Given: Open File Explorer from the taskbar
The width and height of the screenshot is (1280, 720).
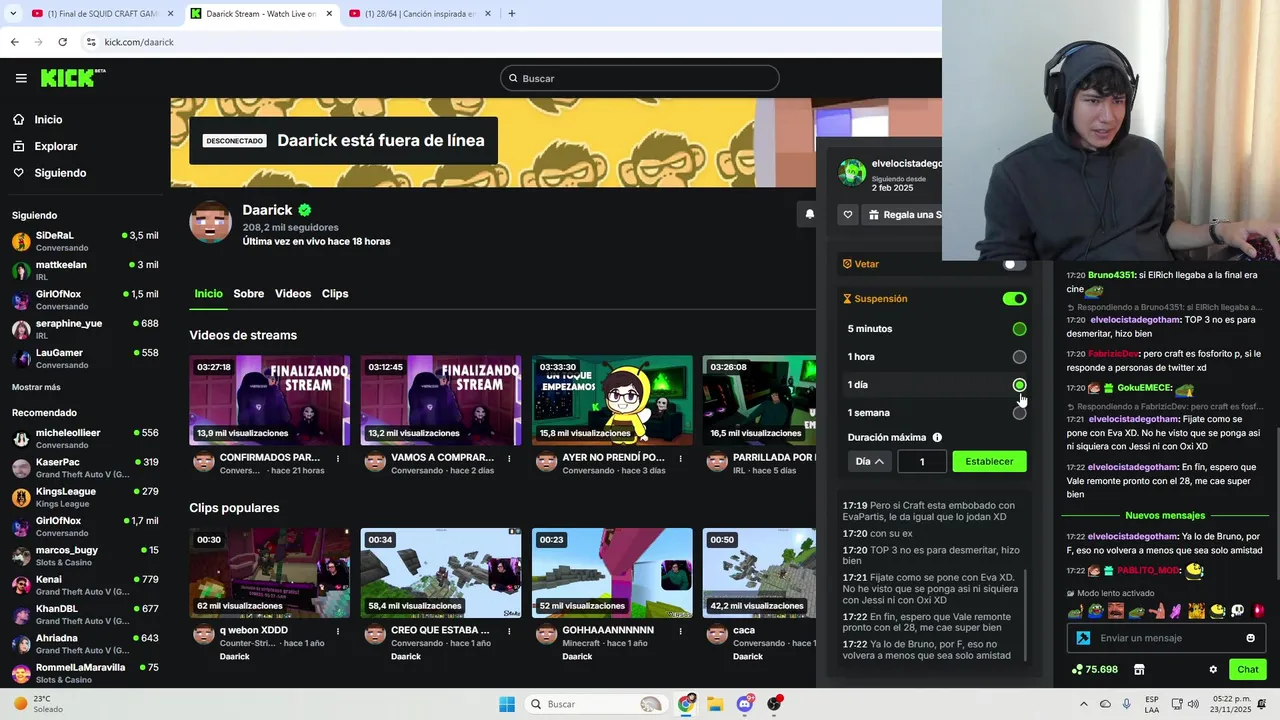Looking at the screenshot, I should [x=715, y=704].
